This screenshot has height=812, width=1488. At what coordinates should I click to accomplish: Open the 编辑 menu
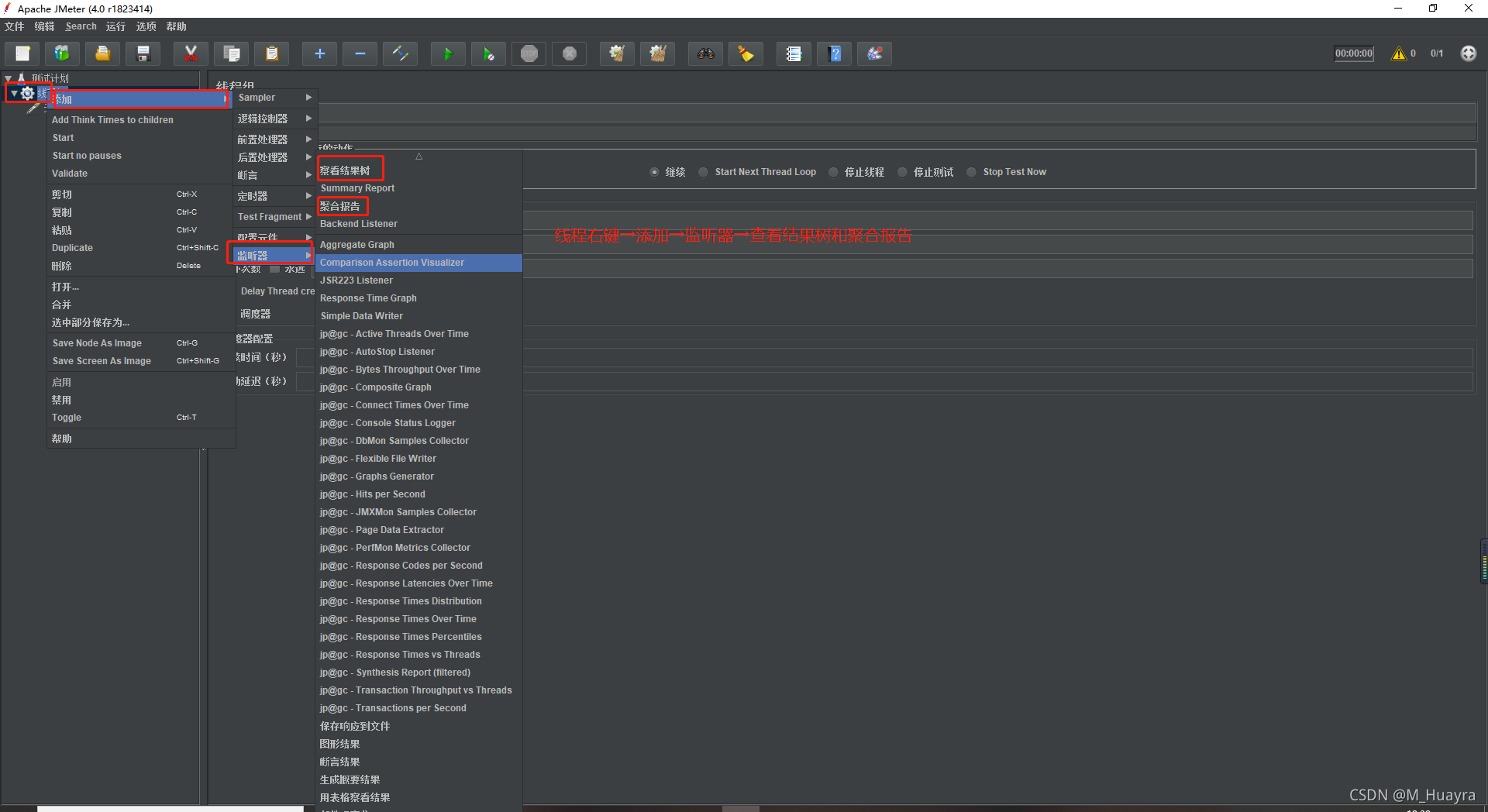44,26
